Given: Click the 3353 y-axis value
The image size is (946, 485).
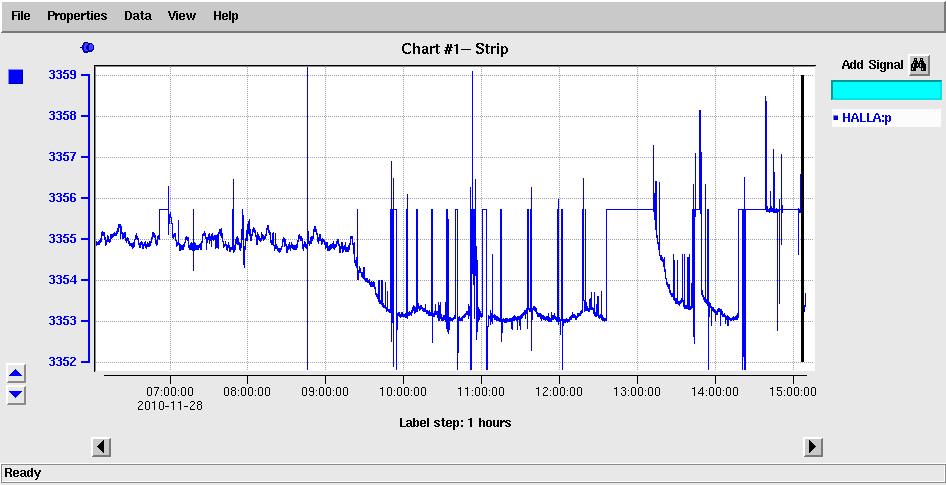Looking at the screenshot, I should pos(62,321).
